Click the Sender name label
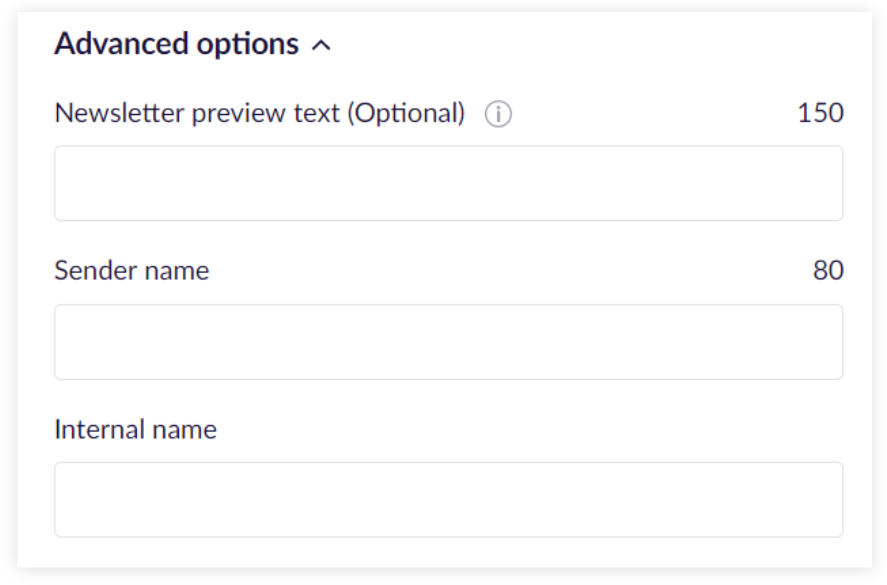The height and width of the screenshot is (585, 887). 132,270
